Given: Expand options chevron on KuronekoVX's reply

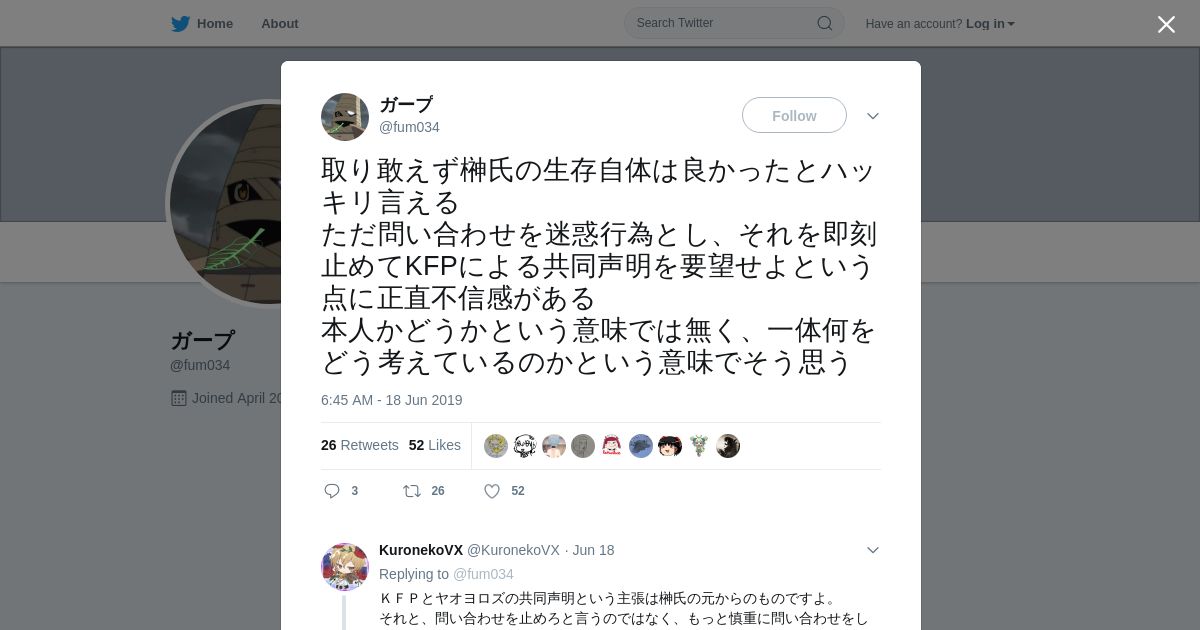Looking at the screenshot, I should (x=873, y=550).
